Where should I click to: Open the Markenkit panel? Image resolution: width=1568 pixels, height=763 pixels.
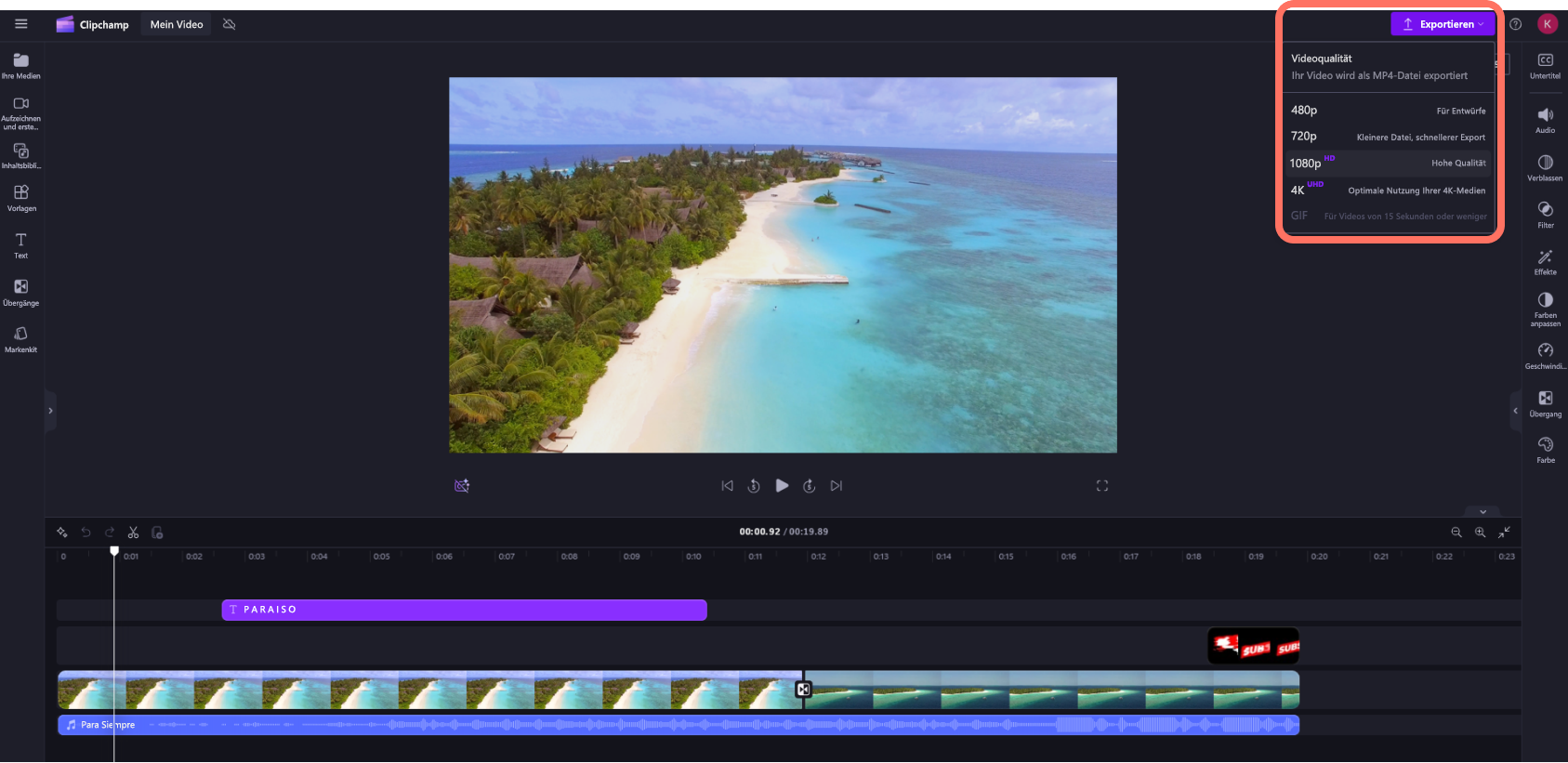[x=20, y=339]
